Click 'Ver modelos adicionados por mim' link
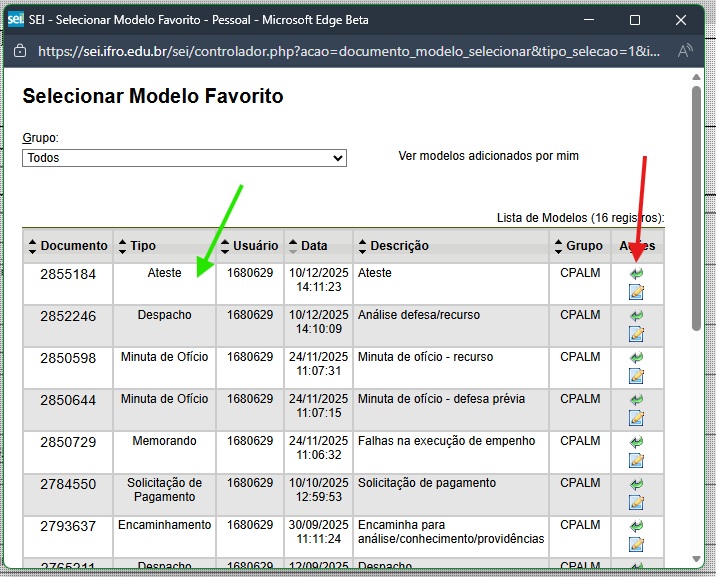The image size is (716, 577). click(x=488, y=156)
